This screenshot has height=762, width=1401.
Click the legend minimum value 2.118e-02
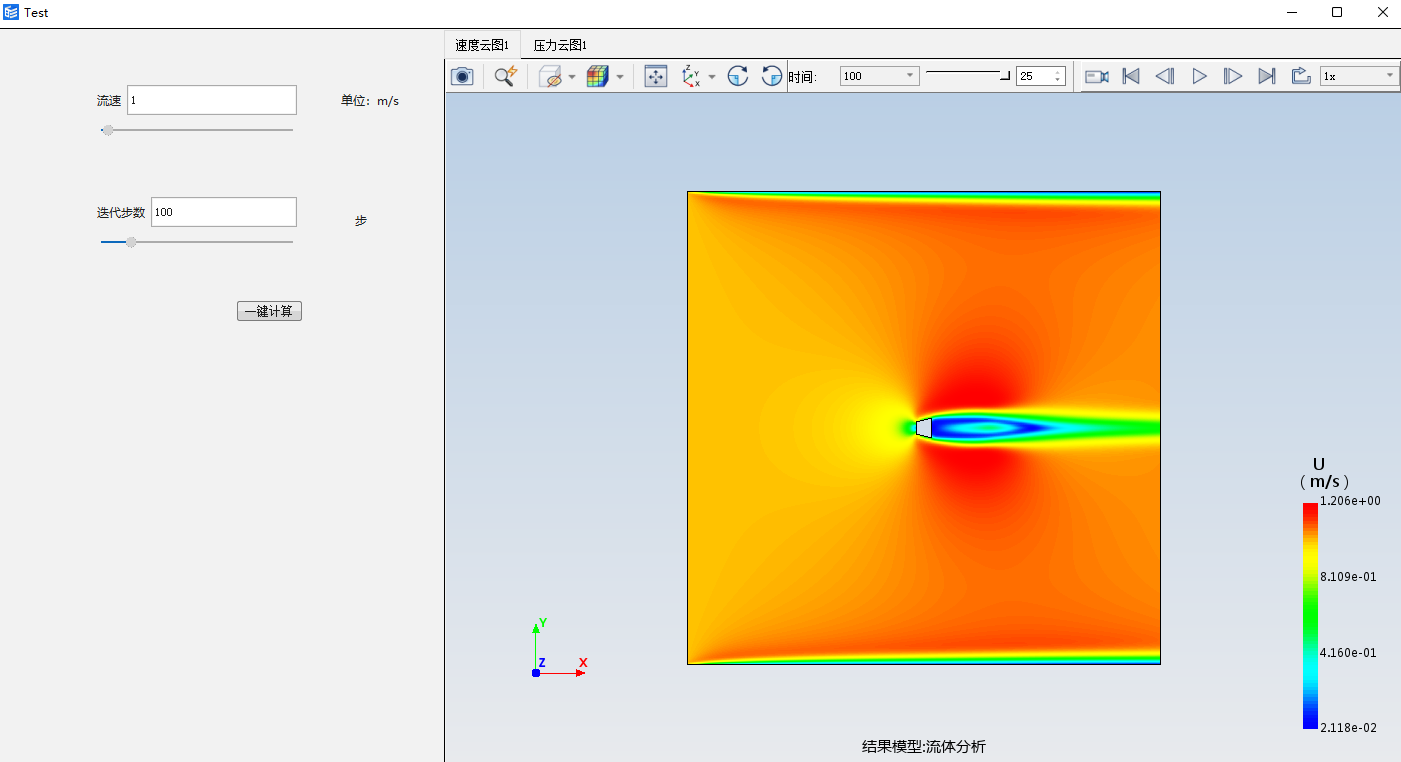pos(1348,728)
